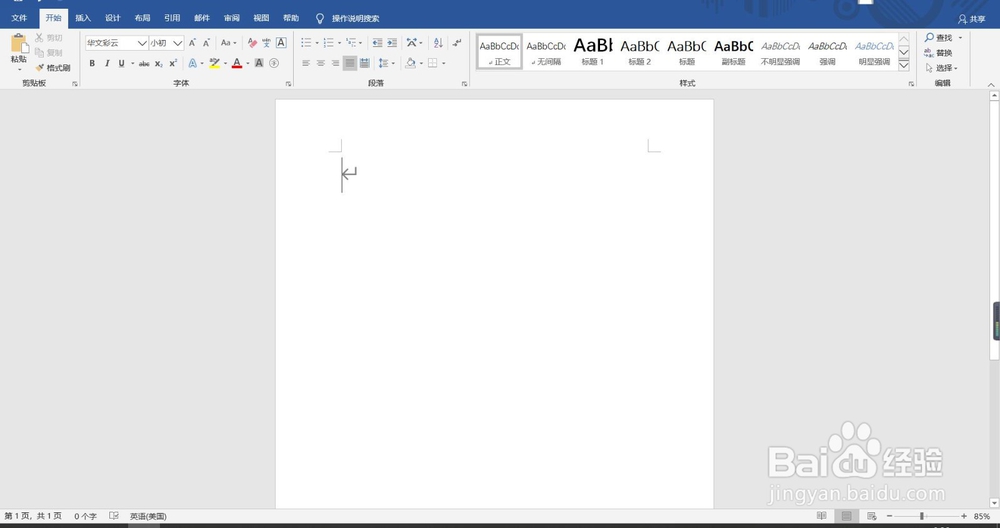Click the 英语(美国) language status

point(148,517)
